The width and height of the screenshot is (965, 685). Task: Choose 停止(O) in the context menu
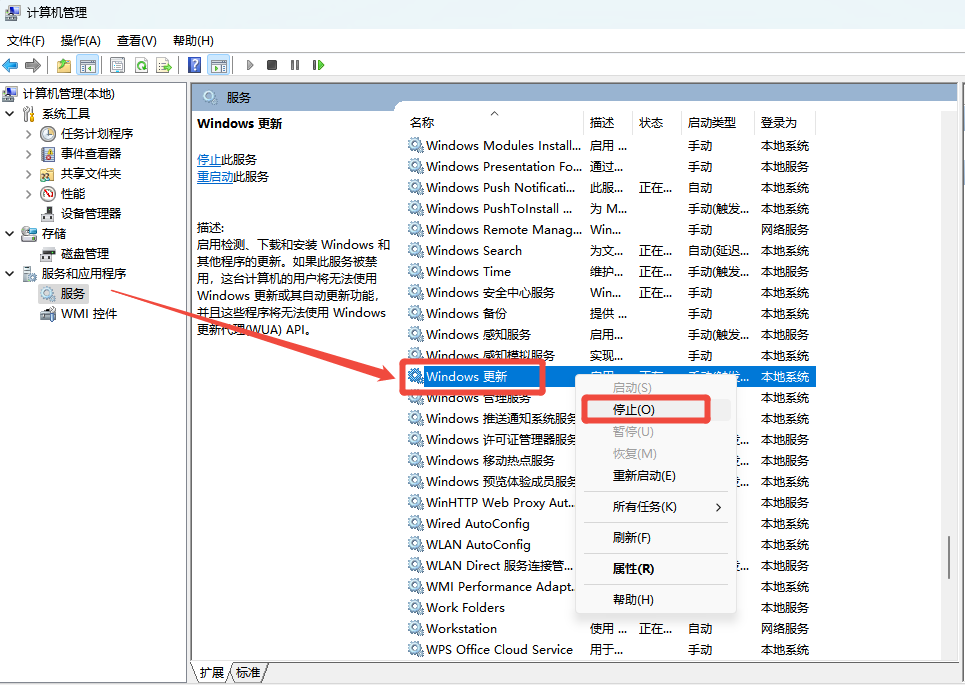[x=655, y=410]
